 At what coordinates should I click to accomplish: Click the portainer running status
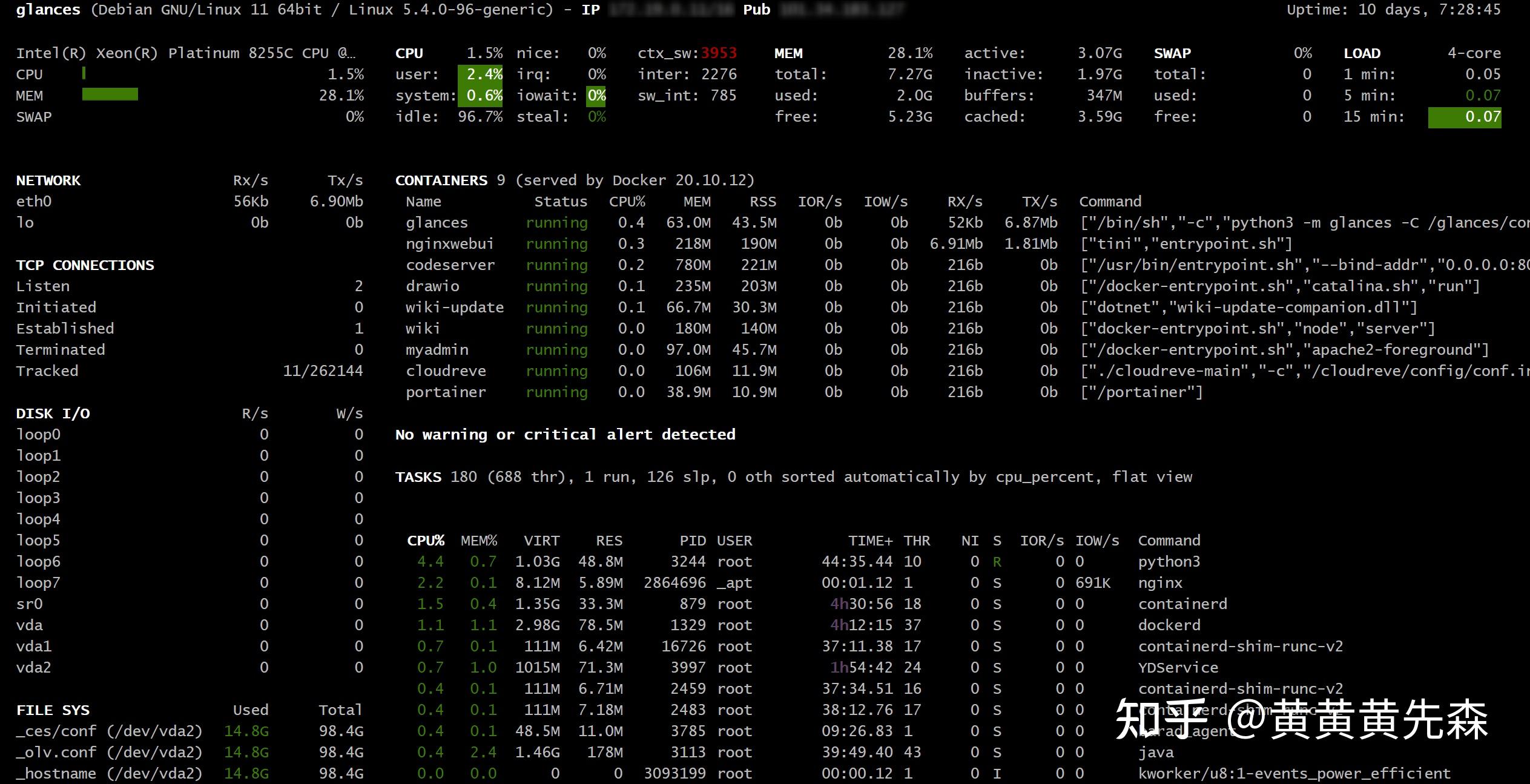(556, 392)
